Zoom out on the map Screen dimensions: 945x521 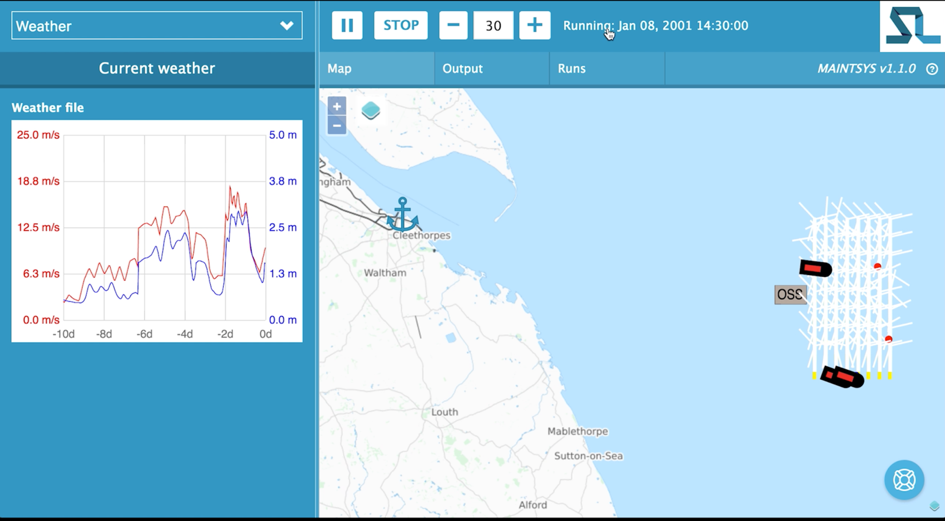click(x=337, y=125)
